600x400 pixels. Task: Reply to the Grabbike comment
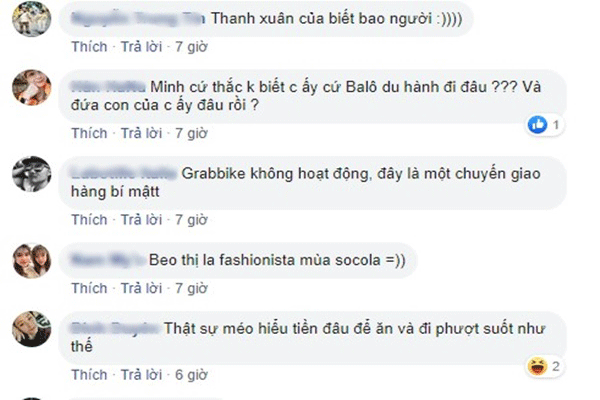click(x=142, y=220)
